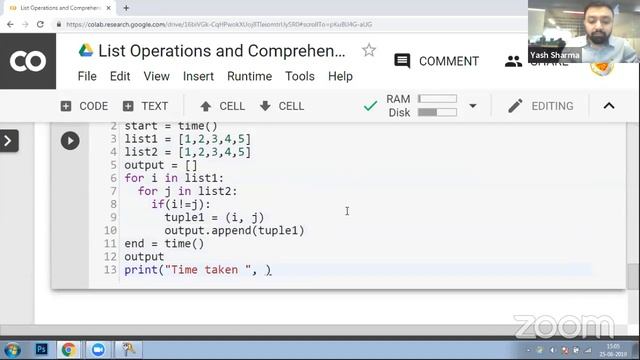Click the connected checkmark icon
Viewport: 640px width, 360px height.
(x=370, y=106)
